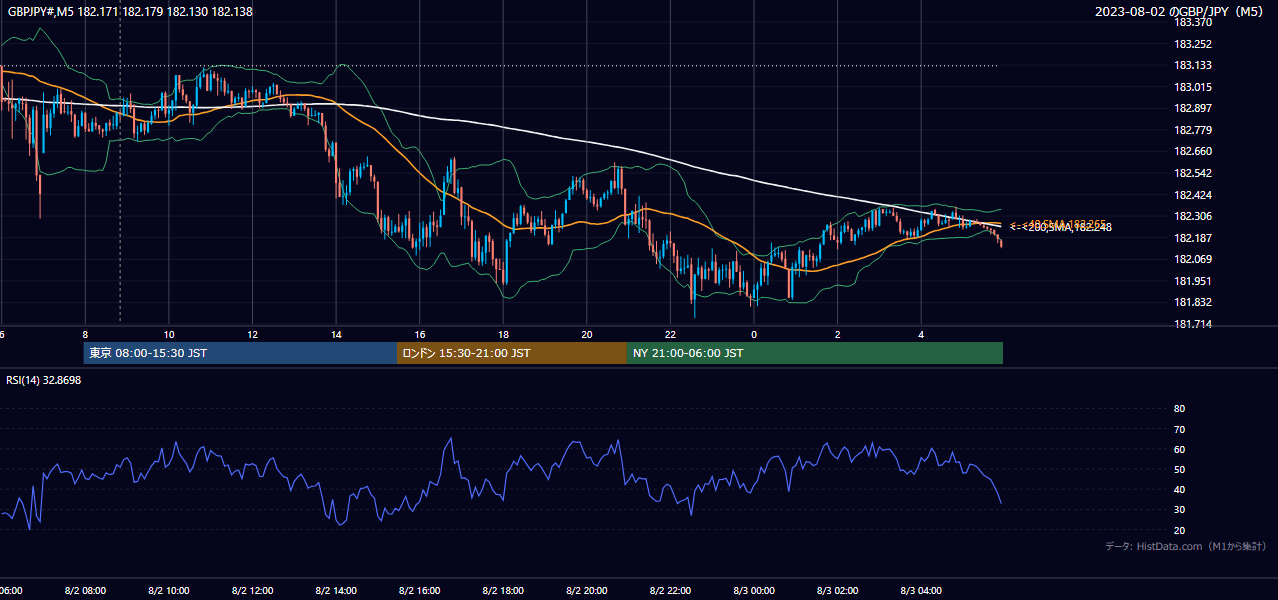
Task: Click RSI scale value 50
Action: click(1179, 469)
